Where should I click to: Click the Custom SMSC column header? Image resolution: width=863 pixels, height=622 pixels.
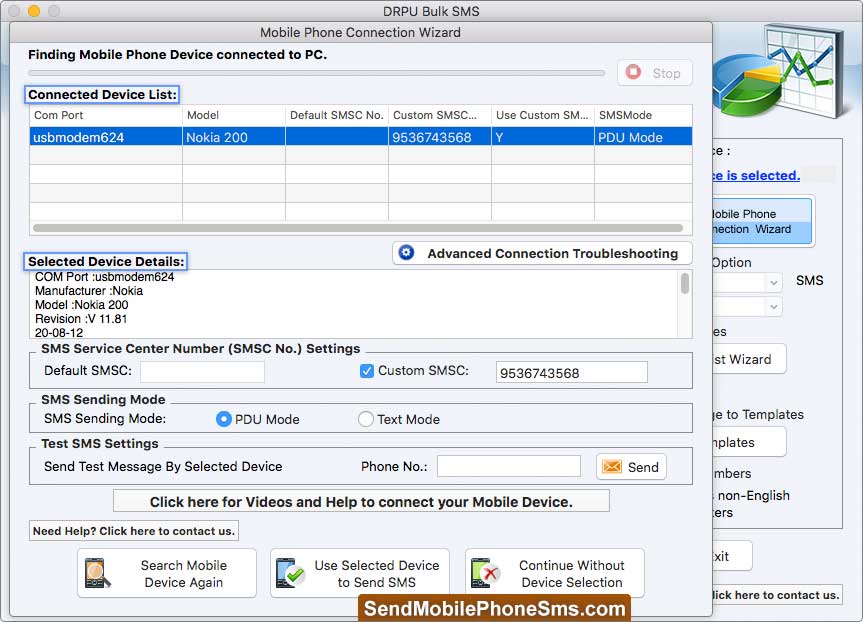pyautogui.click(x=440, y=115)
